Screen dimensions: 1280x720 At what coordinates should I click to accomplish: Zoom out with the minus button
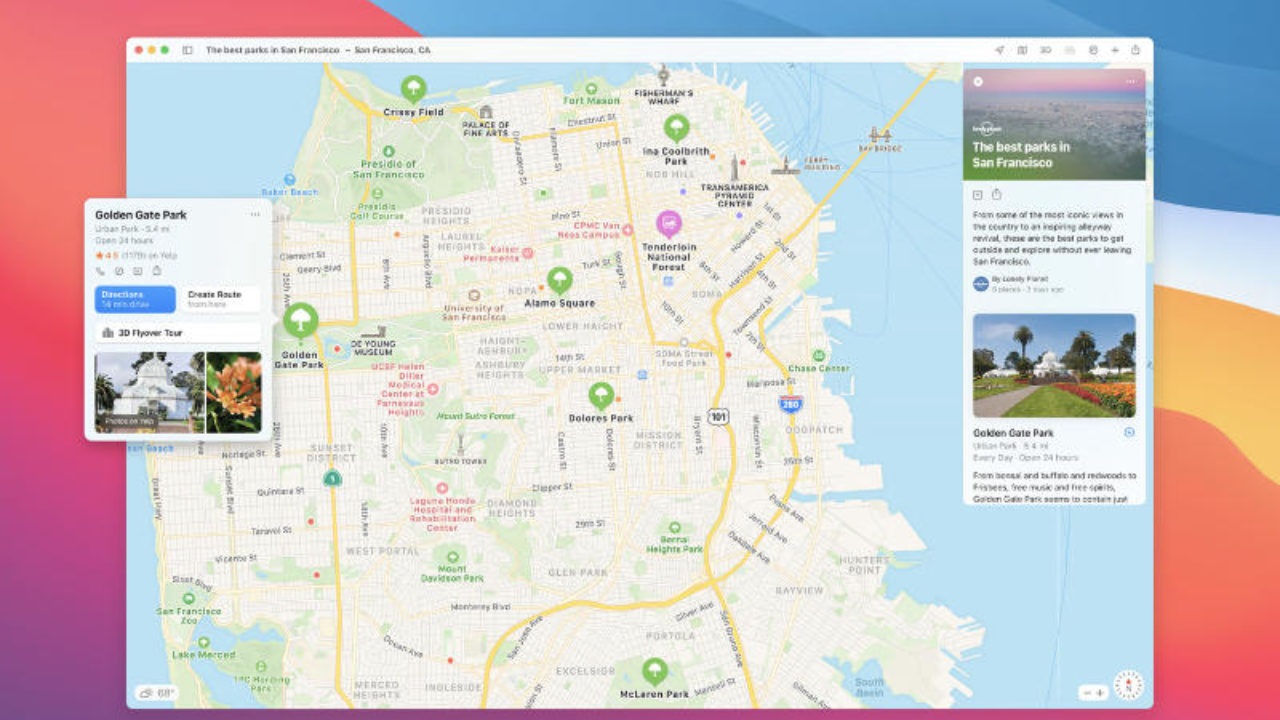[1087, 692]
